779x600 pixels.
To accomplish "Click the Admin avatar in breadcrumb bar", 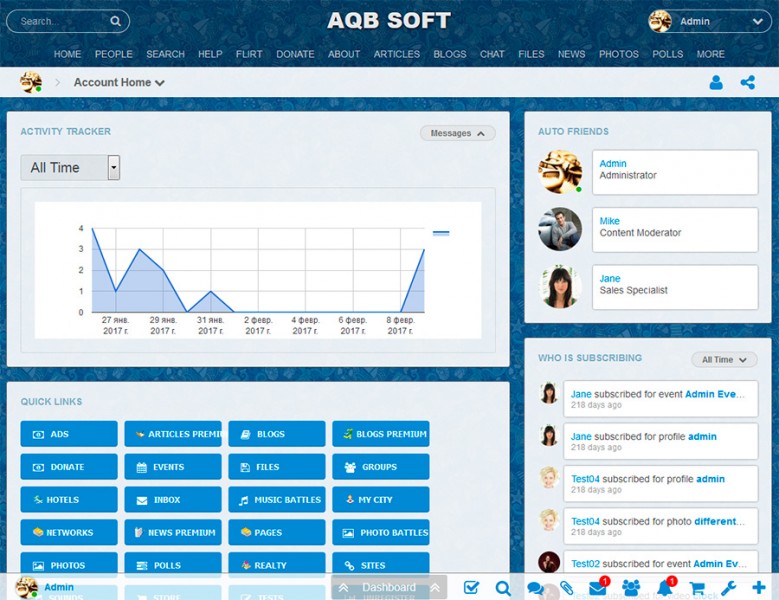I will click(30, 82).
